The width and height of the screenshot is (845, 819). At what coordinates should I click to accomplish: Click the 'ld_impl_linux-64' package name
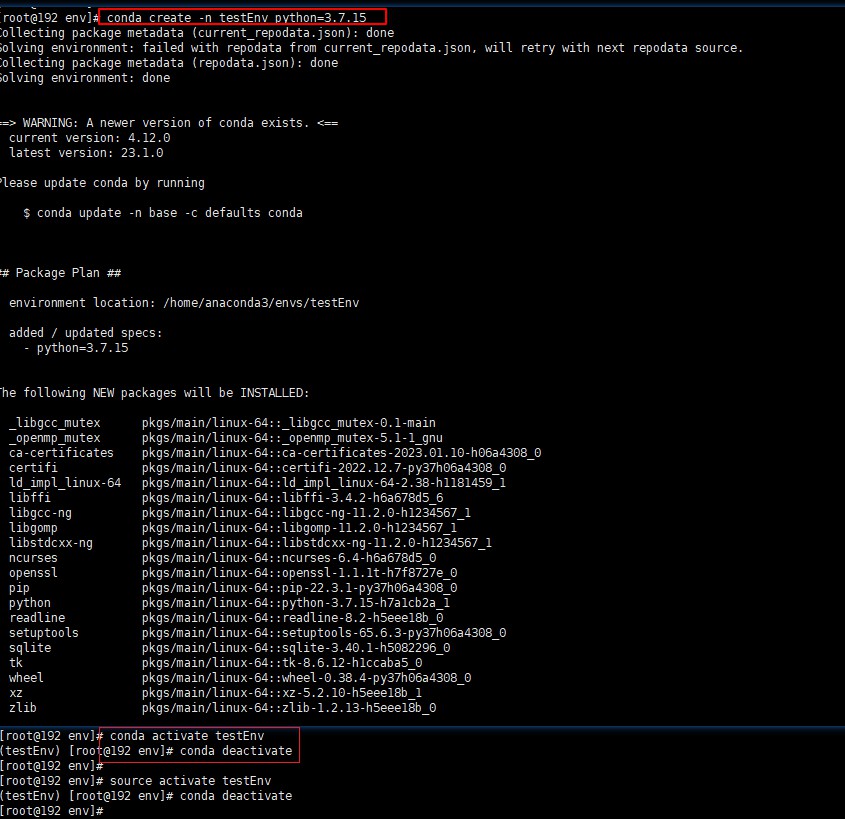coord(65,483)
